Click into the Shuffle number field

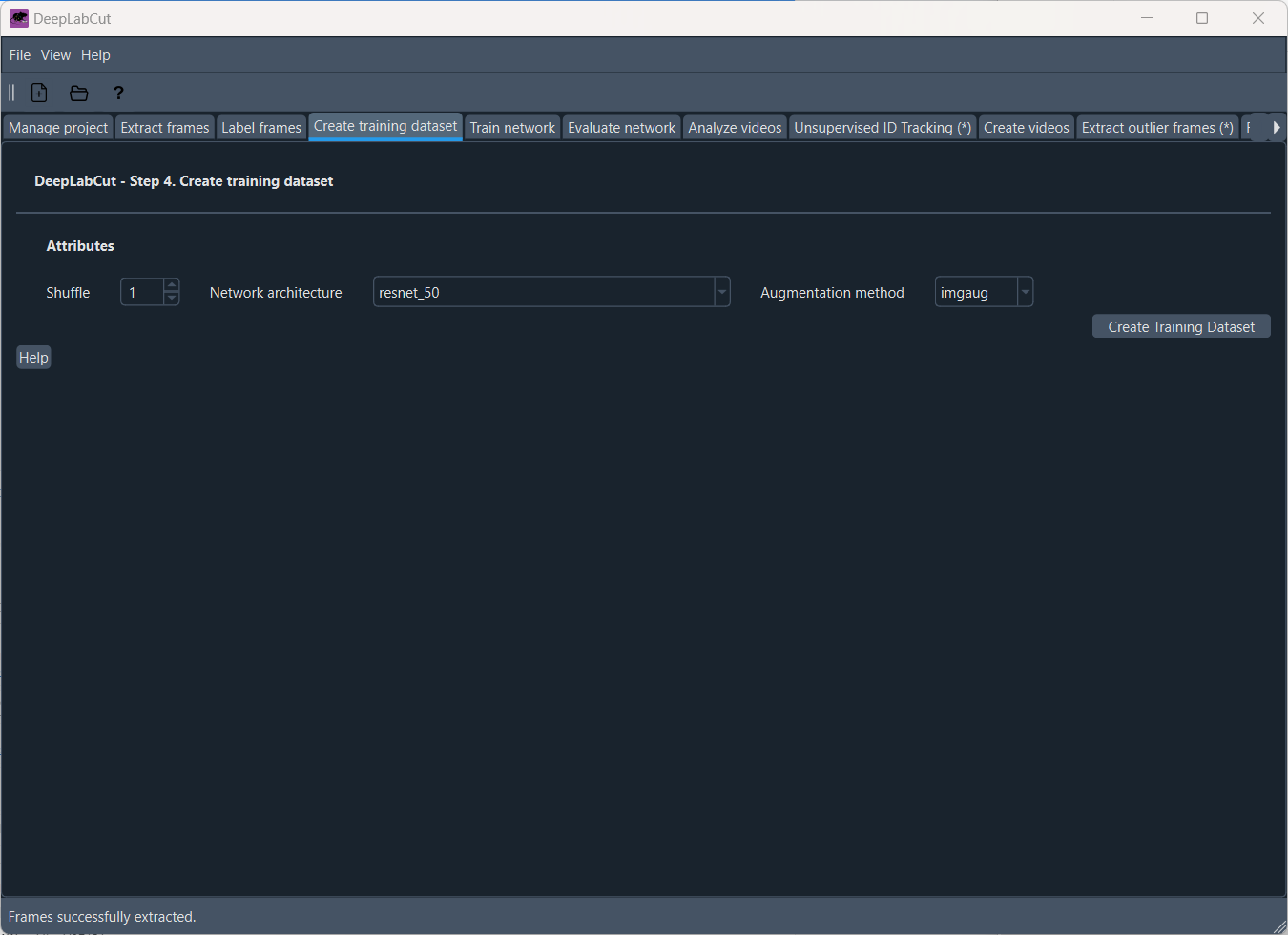[x=143, y=292]
